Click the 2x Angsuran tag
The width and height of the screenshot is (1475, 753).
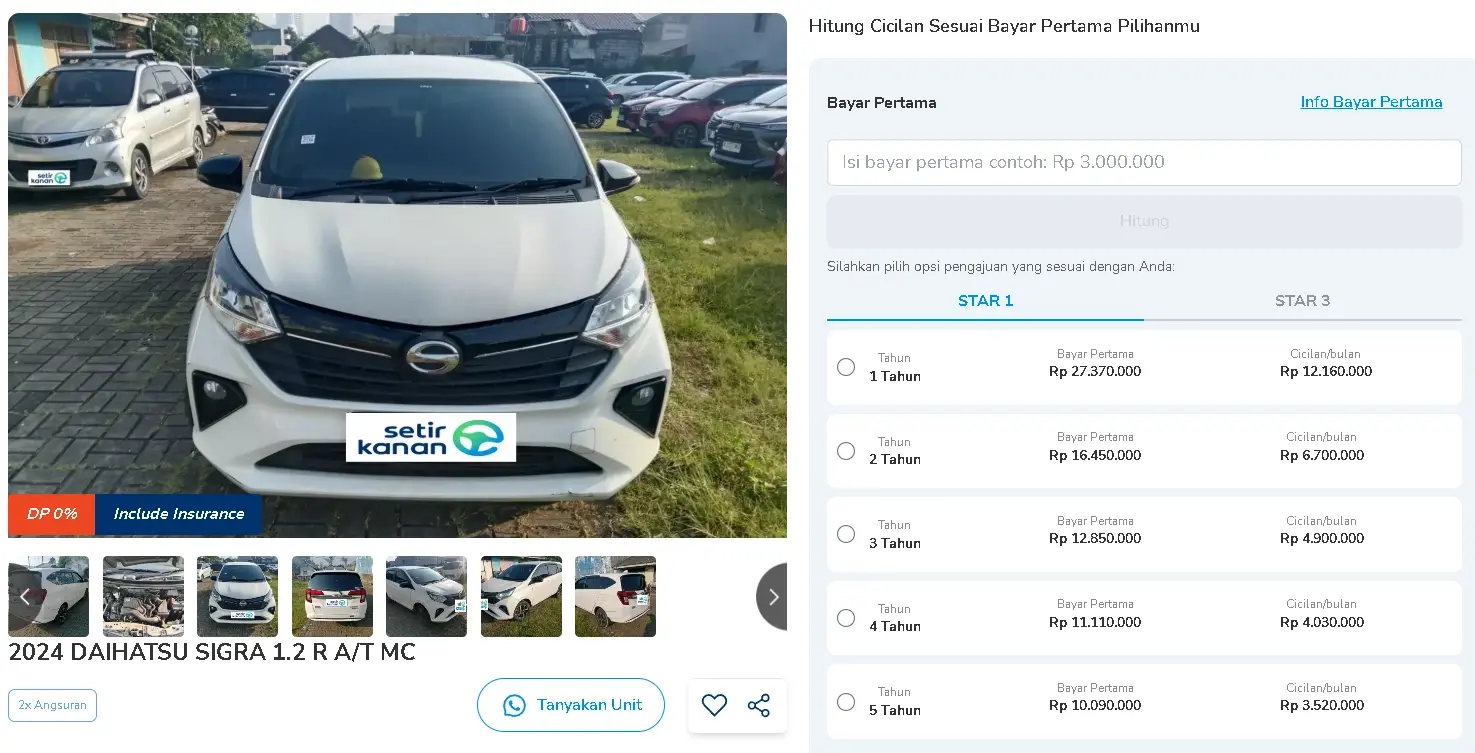point(52,705)
